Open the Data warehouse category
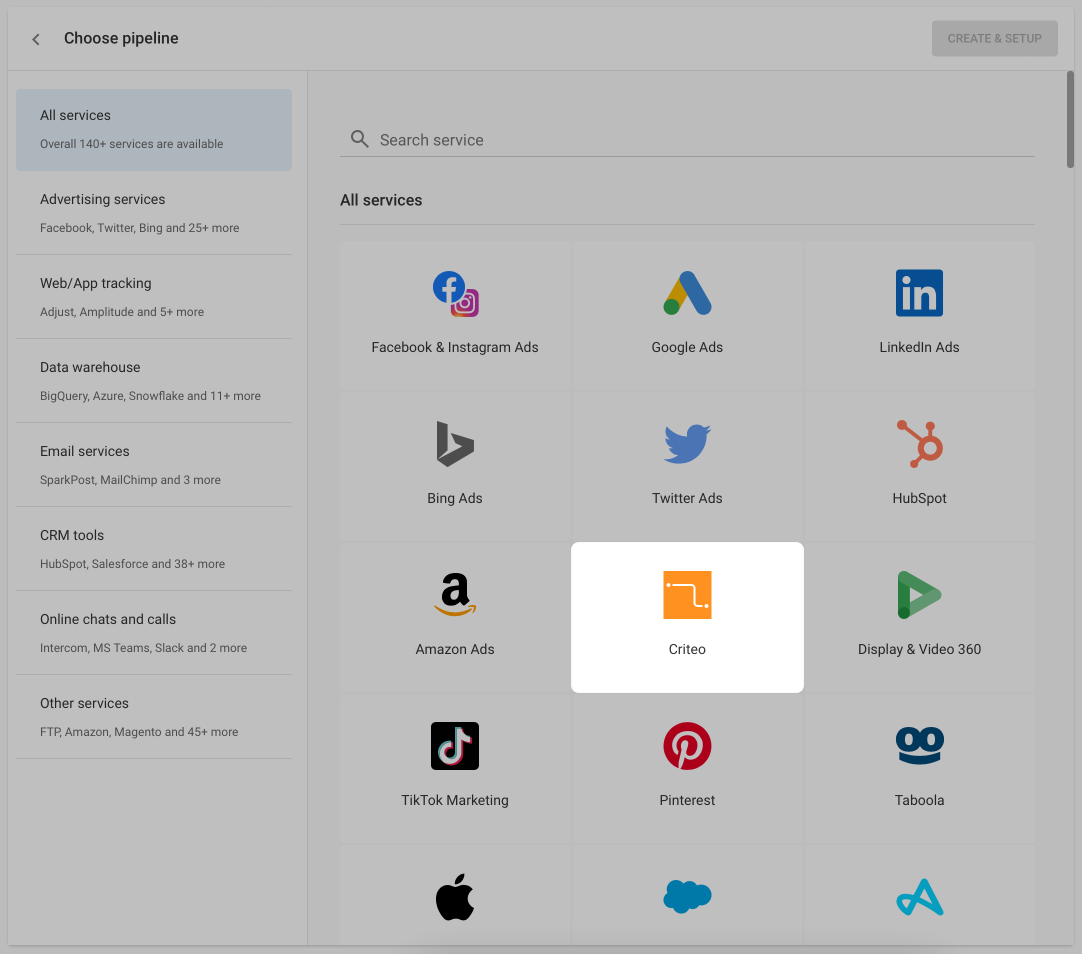Viewport: 1082px width, 954px height. click(154, 381)
